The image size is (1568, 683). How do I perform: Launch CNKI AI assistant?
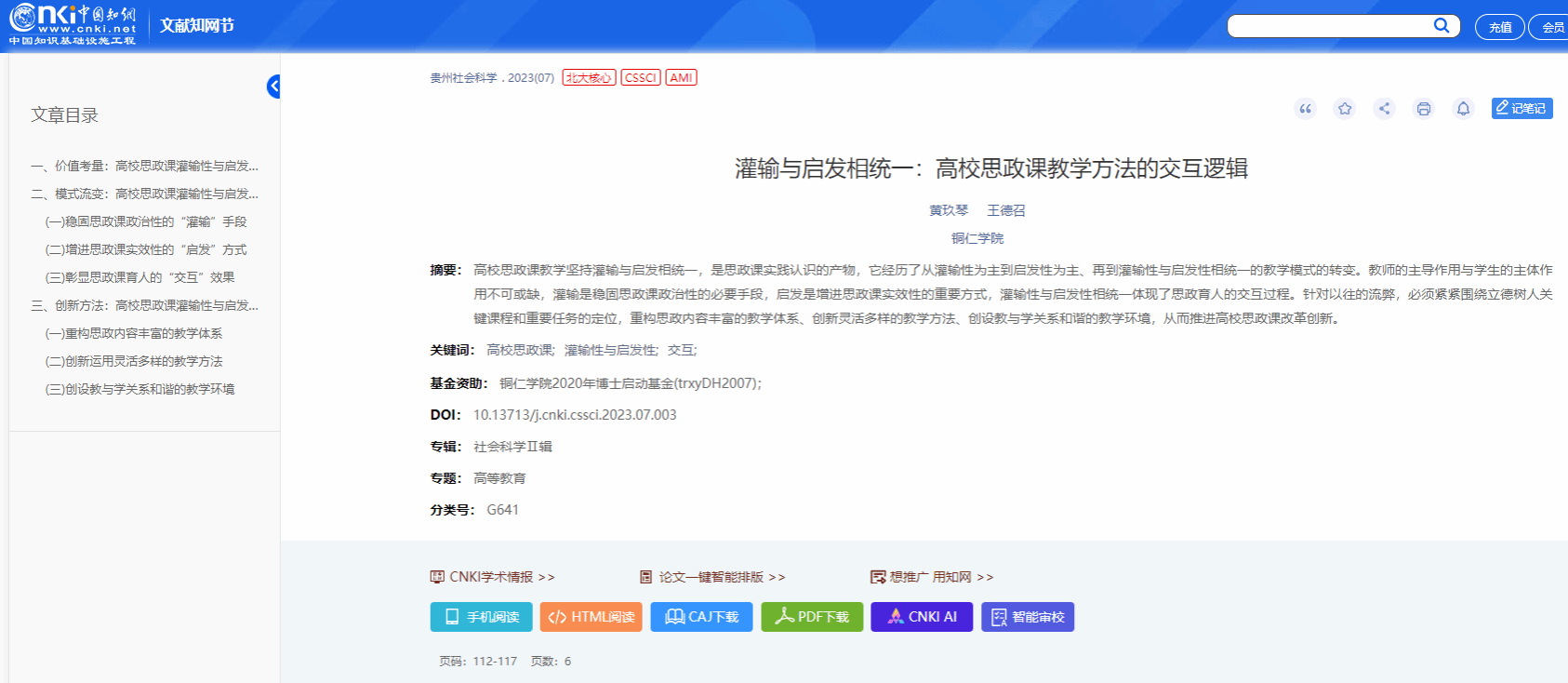pyautogui.click(x=922, y=617)
